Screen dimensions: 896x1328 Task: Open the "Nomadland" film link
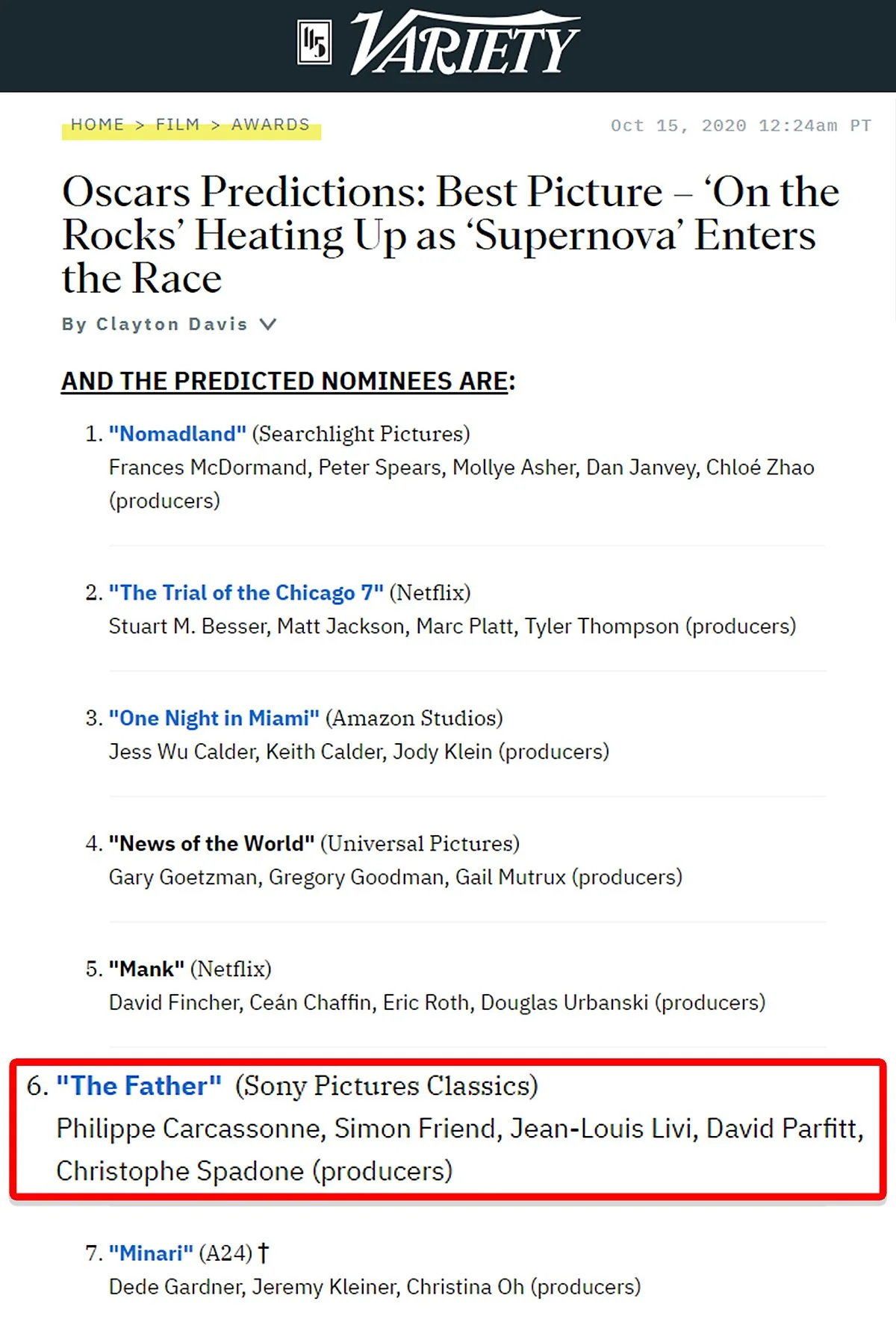point(178,434)
